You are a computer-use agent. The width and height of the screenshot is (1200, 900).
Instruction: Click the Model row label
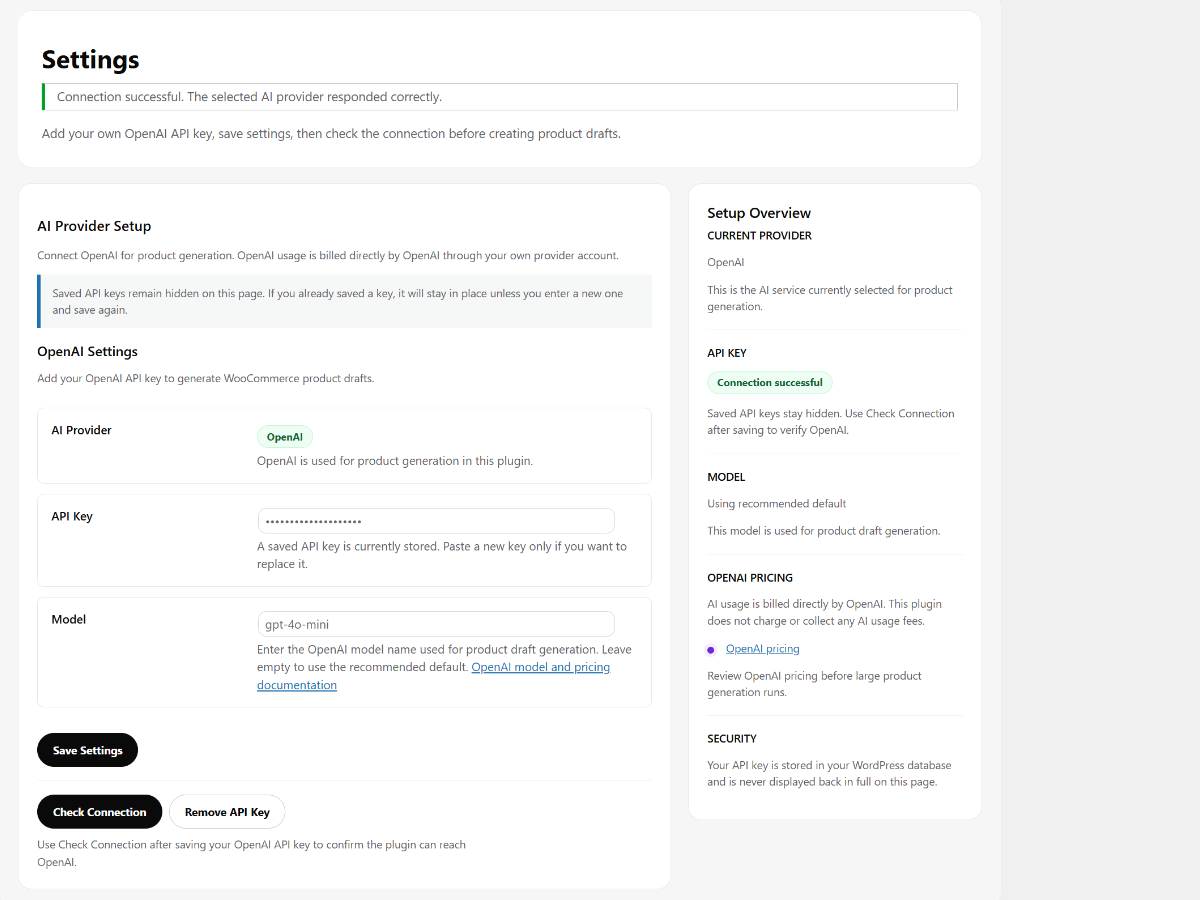coord(69,620)
